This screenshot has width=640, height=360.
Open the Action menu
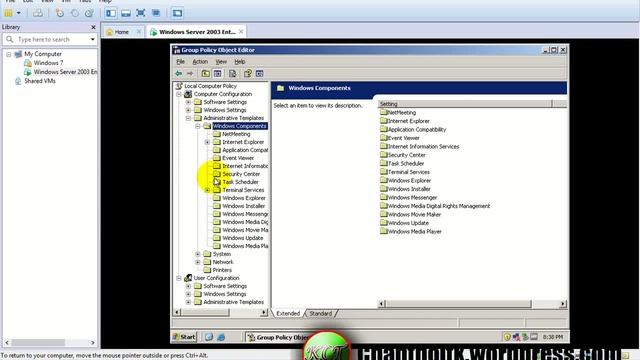(200, 62)
